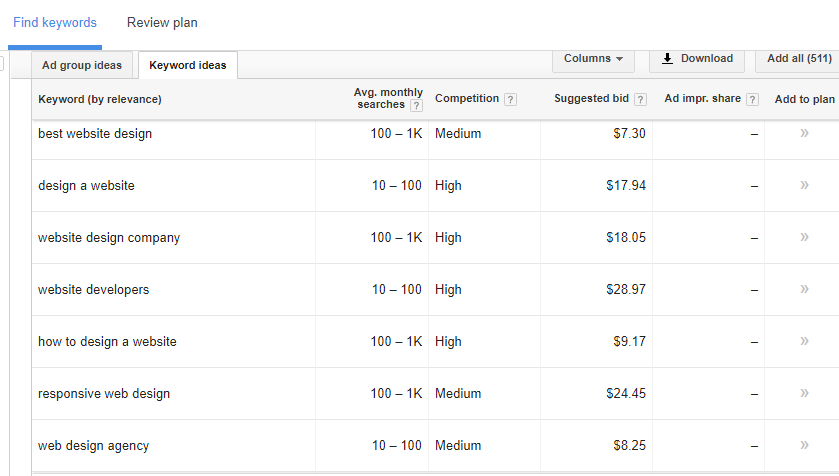Screen dimensions: 839x476
Task: Switch to Ad group ideas tab
Action: [82, 66]
